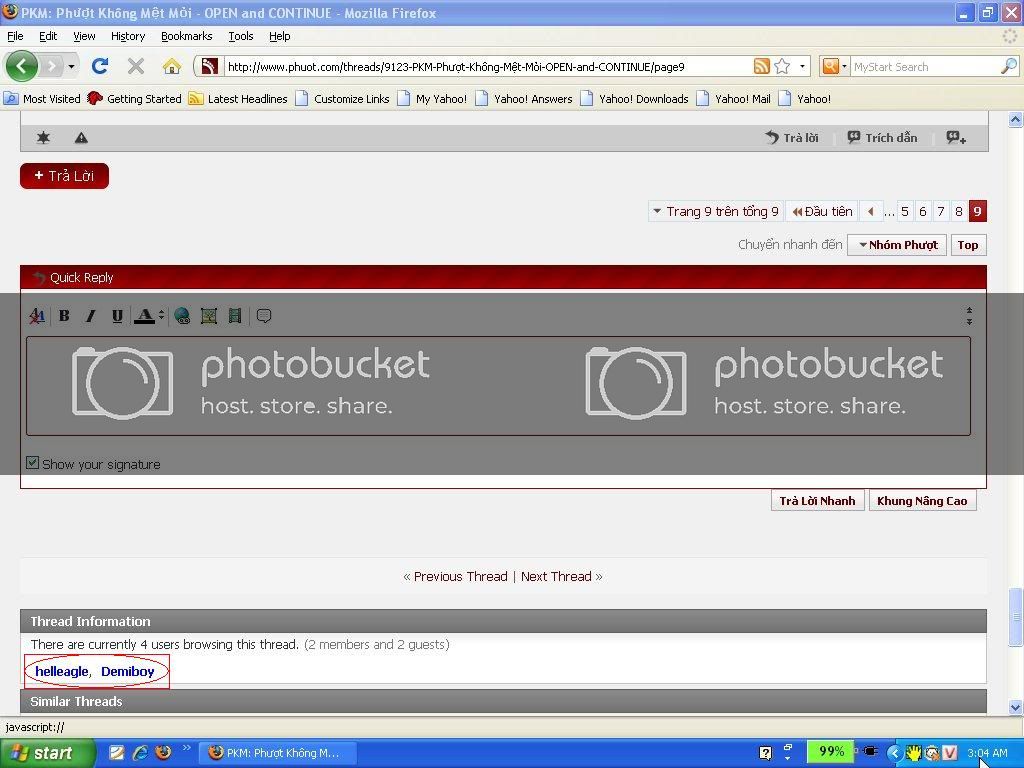Wrap quote tags with speech bubble icon
The width and height of the screenshot is (1024, 768).
pos(264,316)
